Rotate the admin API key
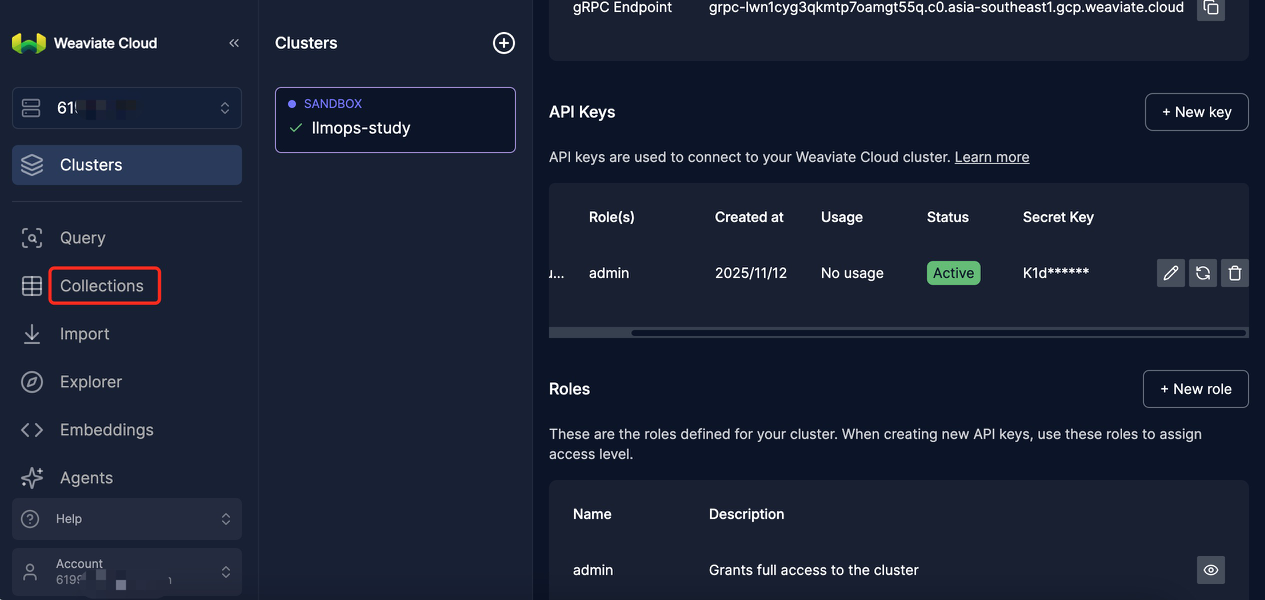 point(1203,273)
